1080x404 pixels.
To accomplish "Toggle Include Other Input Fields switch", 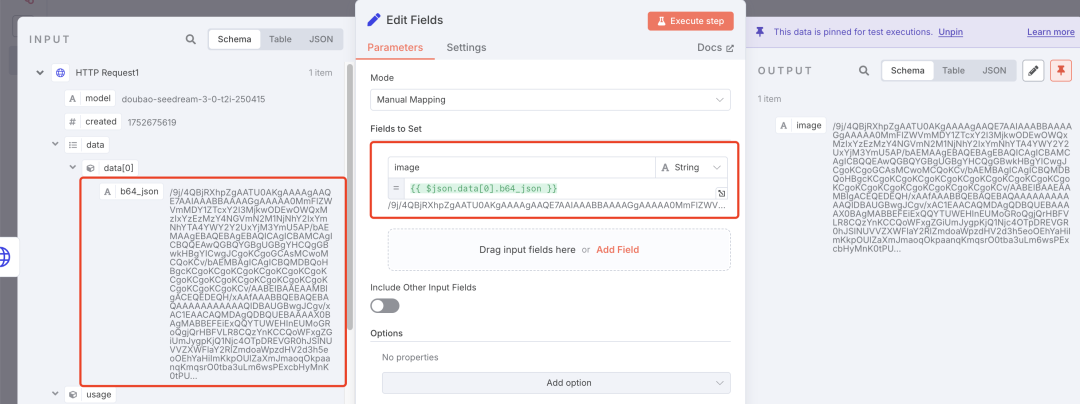I will point(385,305).
